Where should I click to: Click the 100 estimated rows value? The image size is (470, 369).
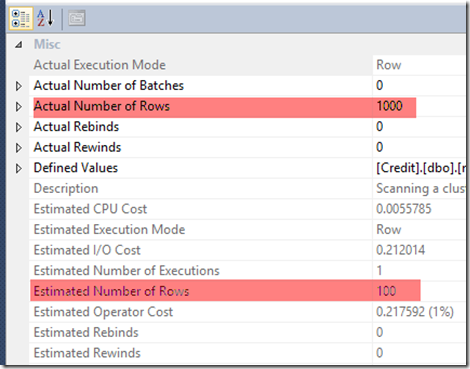coord(386,291)
